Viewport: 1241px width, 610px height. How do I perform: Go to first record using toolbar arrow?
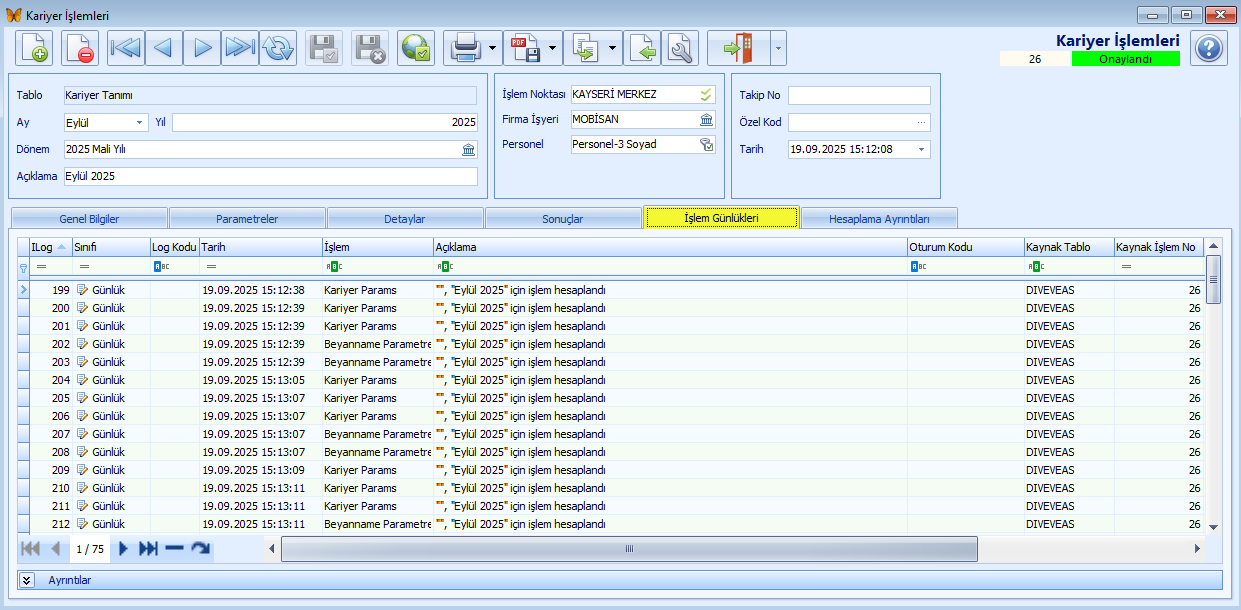click(x=126, y=48)
